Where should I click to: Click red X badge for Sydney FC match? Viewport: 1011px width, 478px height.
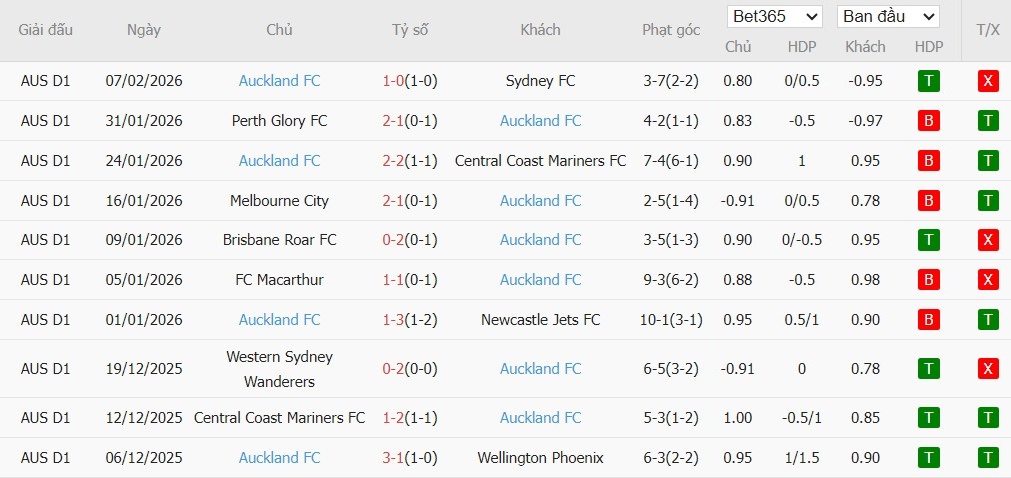(988, 81)
